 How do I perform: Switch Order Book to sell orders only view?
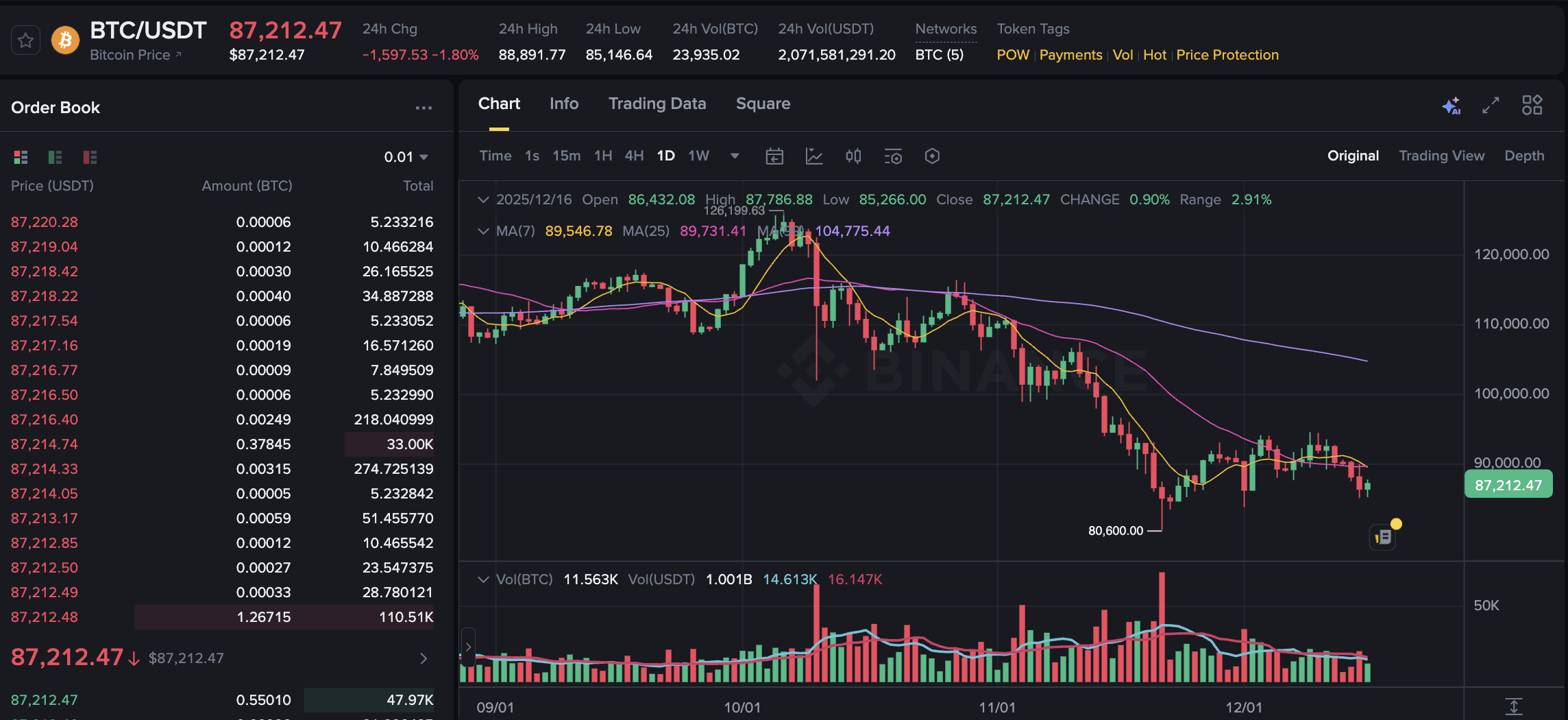click(x=89, y=157)
